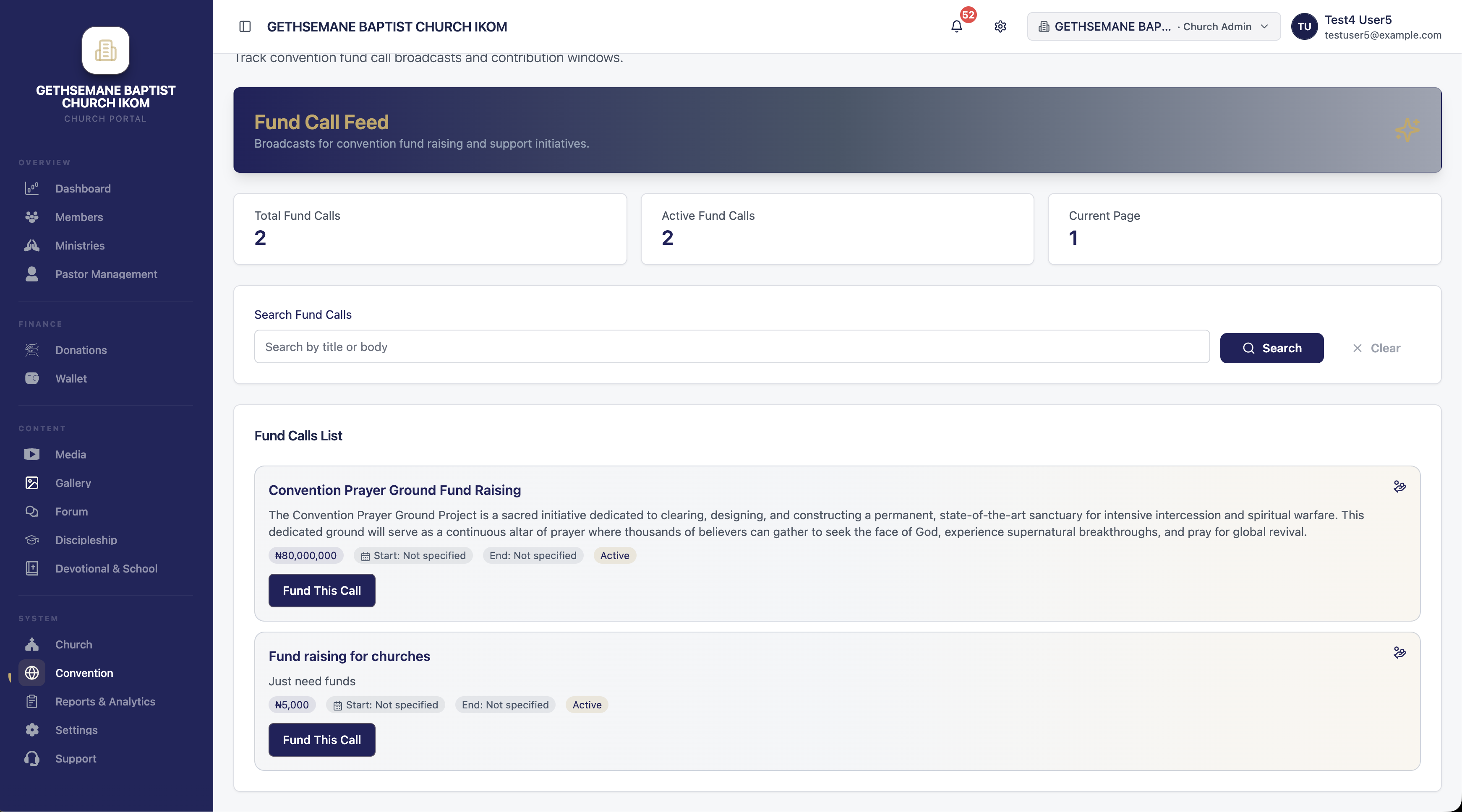
Task: Click the Church building sidebar icon
Action: tap(32, 644)
